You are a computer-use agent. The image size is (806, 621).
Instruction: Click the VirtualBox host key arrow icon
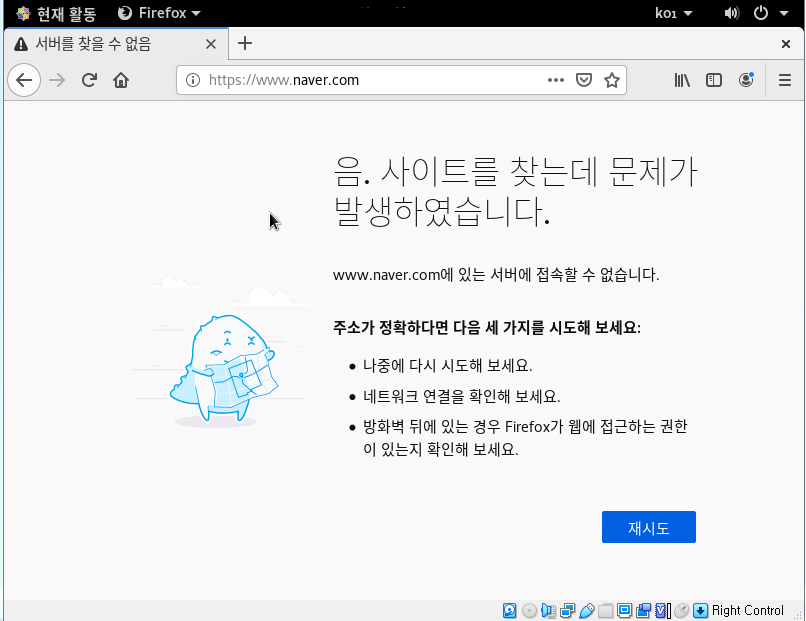(700, 610)
